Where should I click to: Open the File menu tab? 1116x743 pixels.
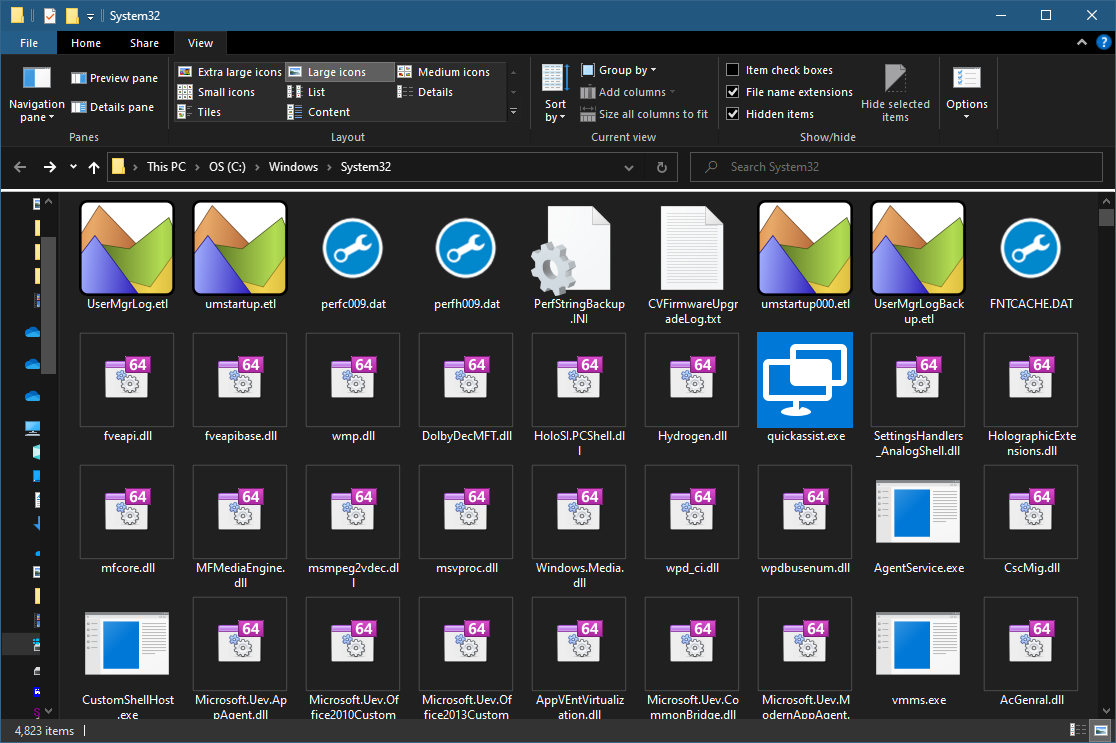click(29, 43)
